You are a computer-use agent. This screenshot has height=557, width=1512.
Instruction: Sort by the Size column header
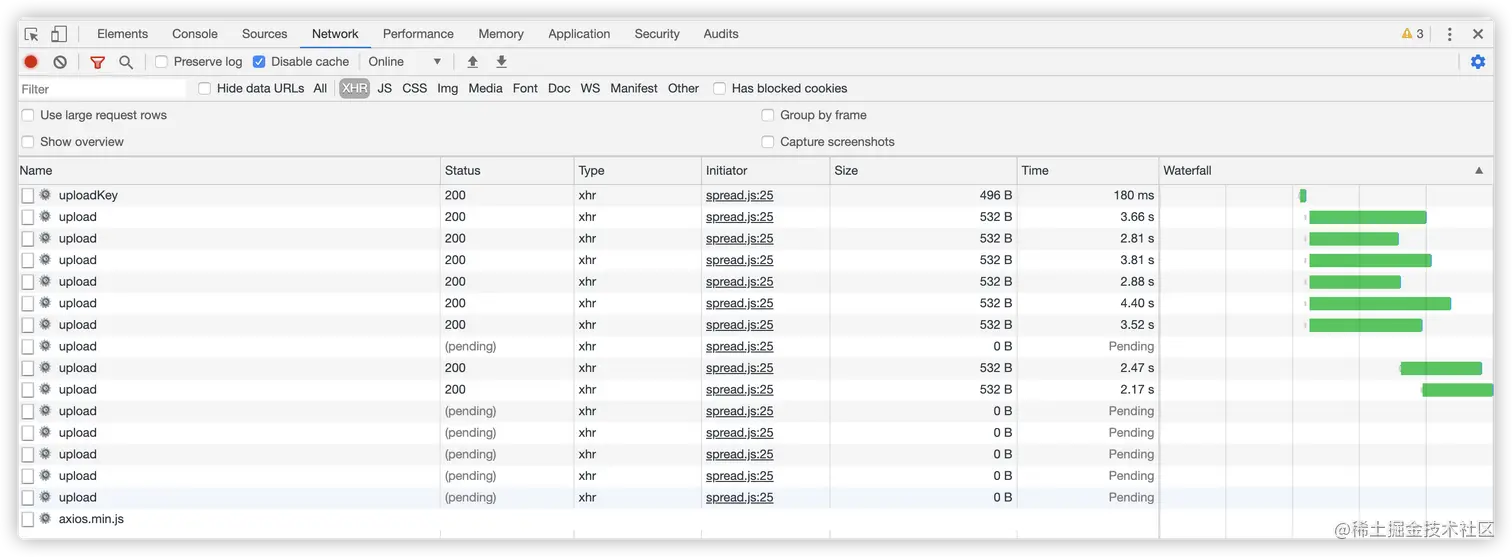coord(924,171)
